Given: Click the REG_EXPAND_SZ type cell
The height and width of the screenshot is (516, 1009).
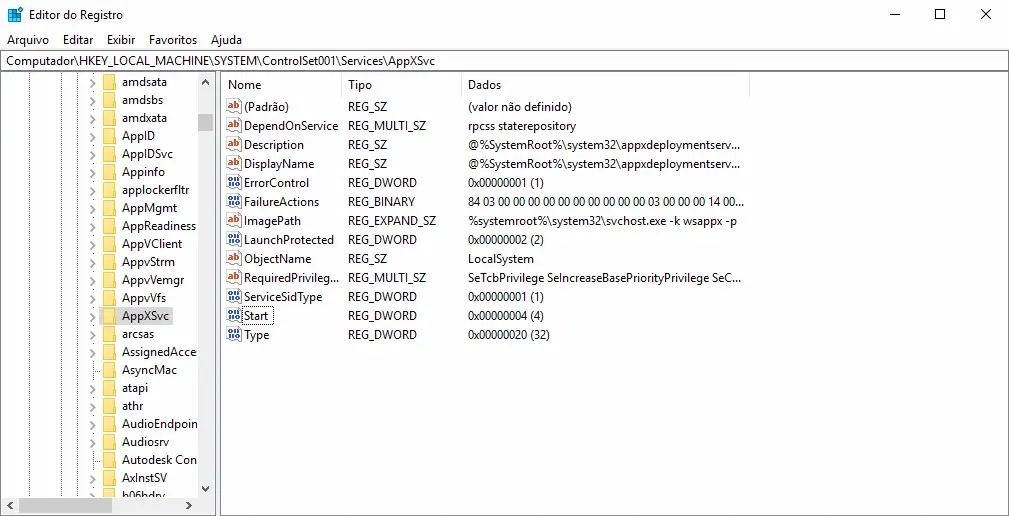Looking at the screenshot, I should point(392,221).
